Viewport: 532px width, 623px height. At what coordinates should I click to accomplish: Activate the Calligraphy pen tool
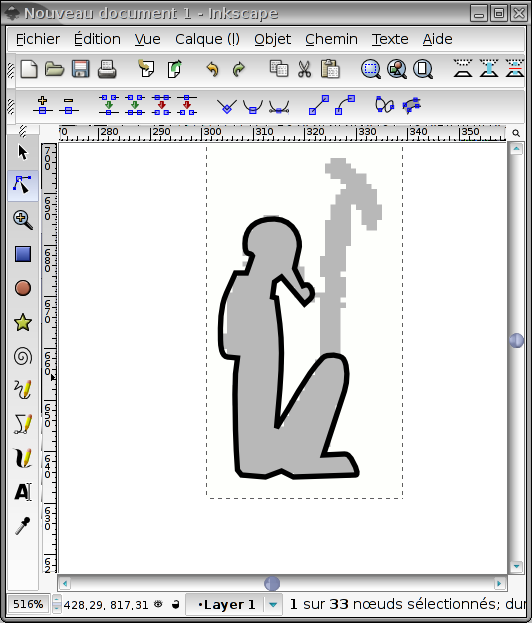point(23,458)
